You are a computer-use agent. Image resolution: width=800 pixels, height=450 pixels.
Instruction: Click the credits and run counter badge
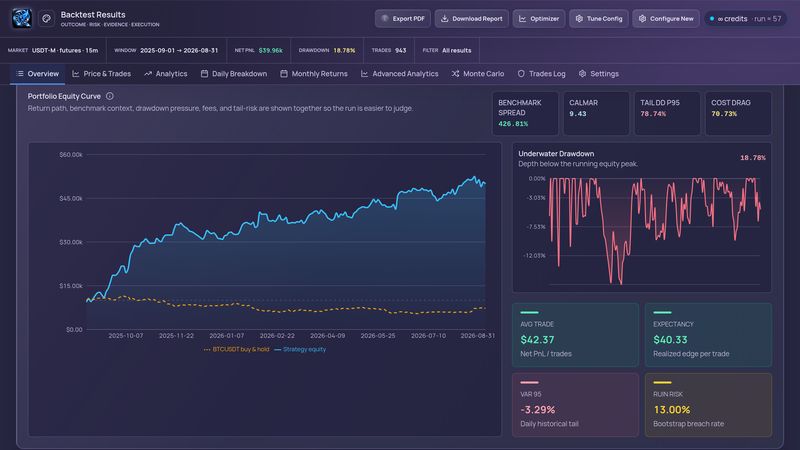click(x=745, y=18)
